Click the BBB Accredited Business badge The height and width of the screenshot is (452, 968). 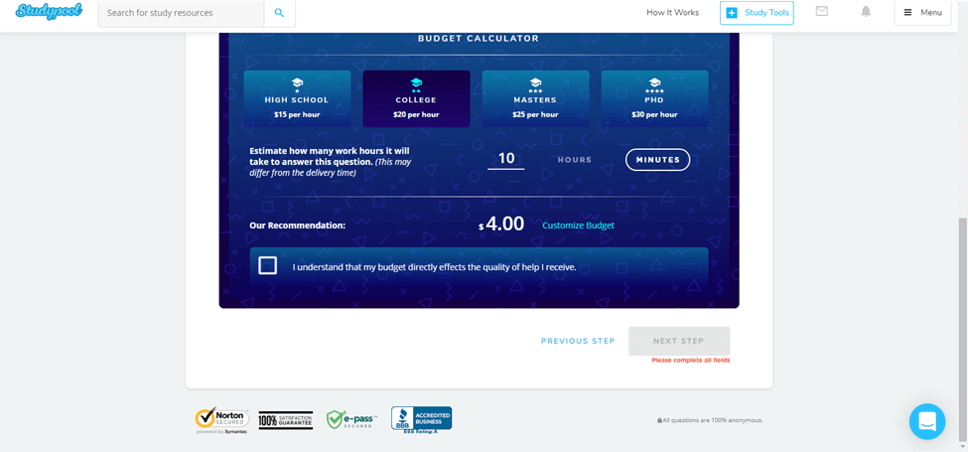[x=421, y=419]
